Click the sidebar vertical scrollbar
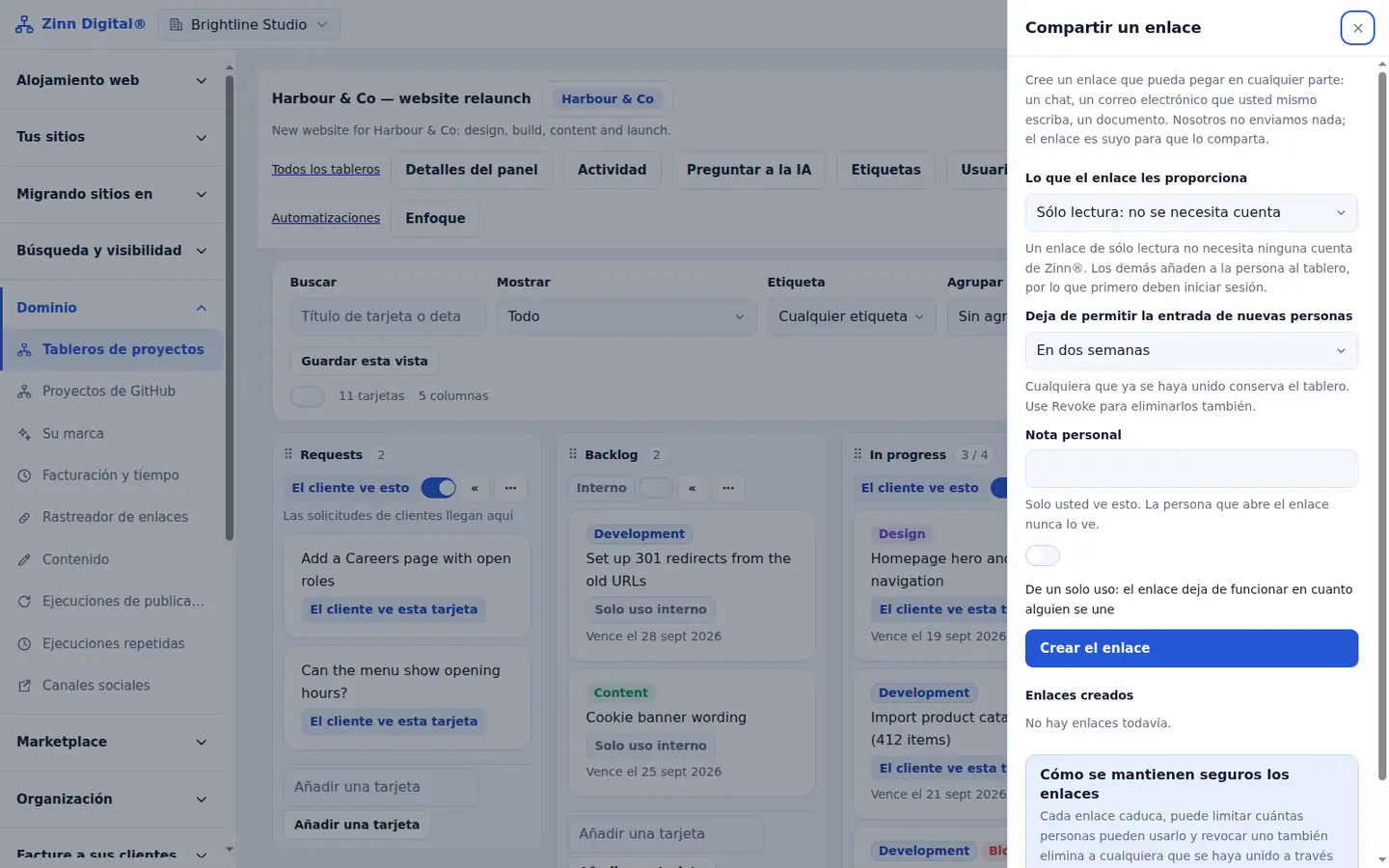 pos(230,309)
